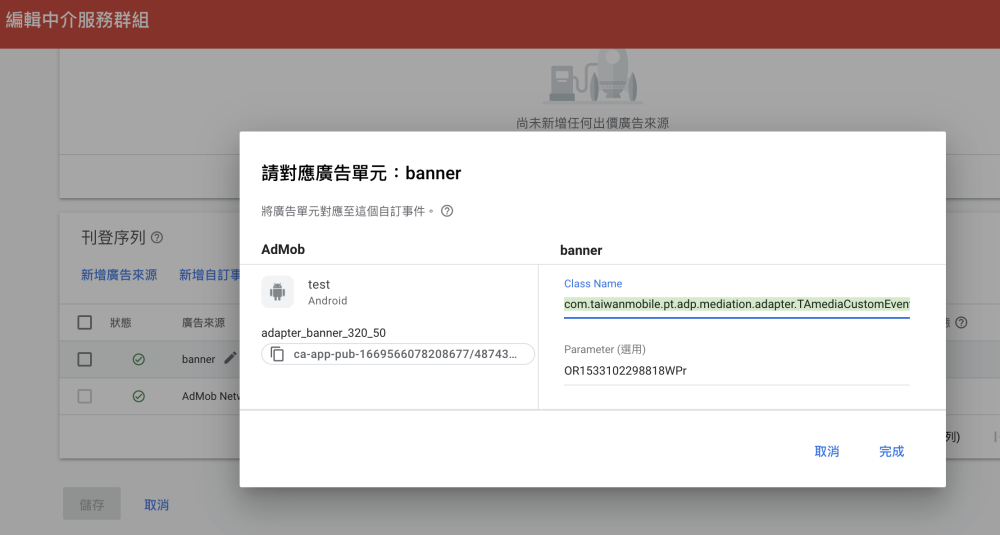1000x535 pixels.
Task: Click 取消 next to the 儲存 button
Action: 156,505
